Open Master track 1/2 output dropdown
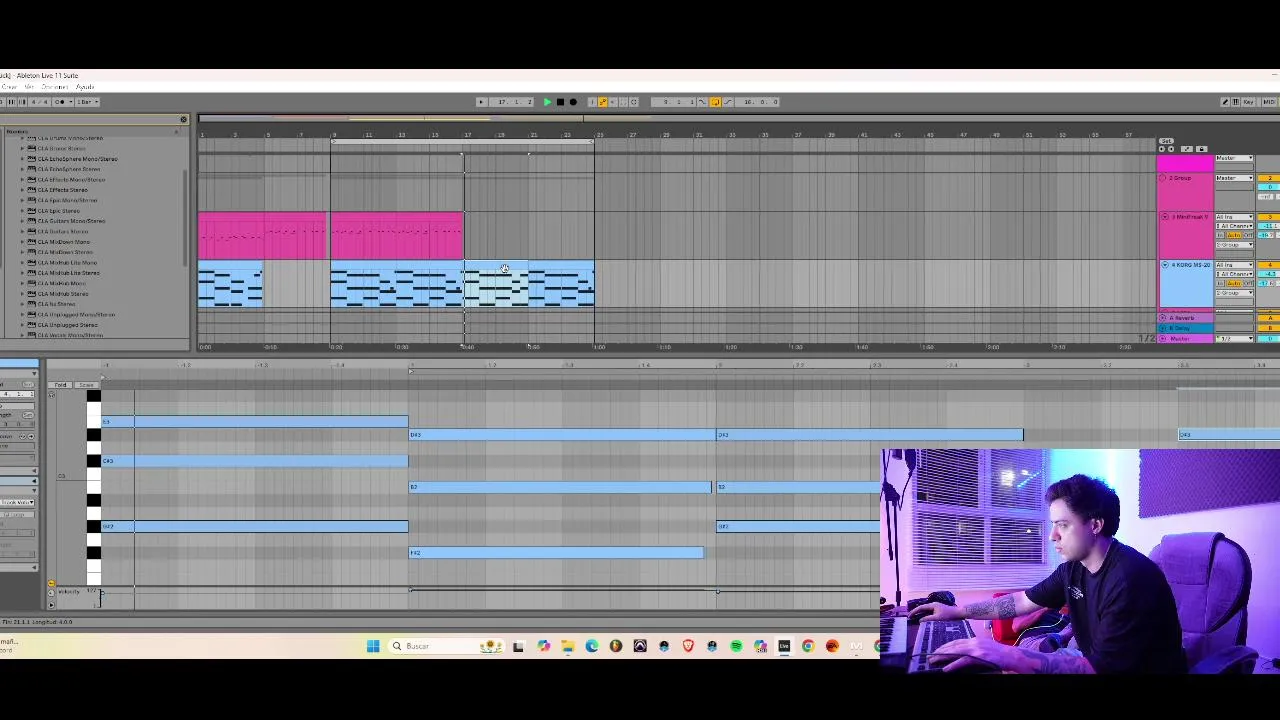The width and height of the screenshot is (1280, 720). pyautogui.click(x=1235, y=339)
